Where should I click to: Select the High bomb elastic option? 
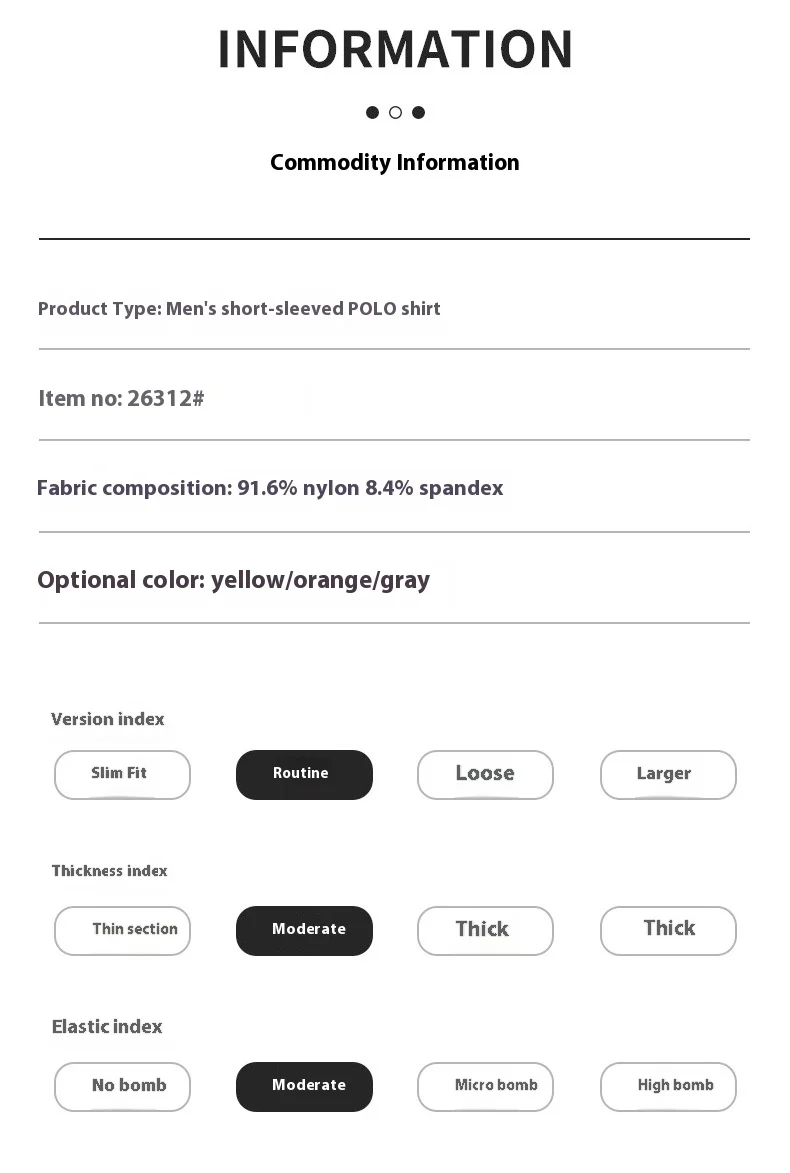(x=668, y=1086)
